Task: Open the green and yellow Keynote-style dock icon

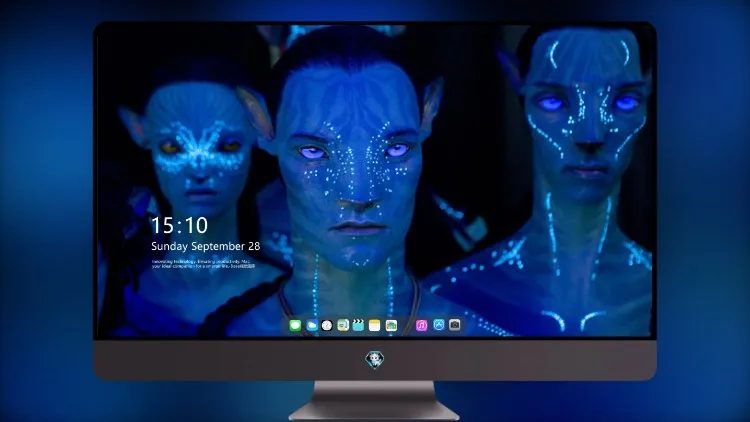Action: (x=343, y=325)
